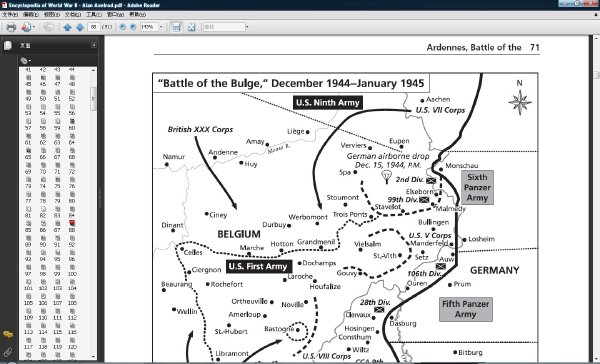Click the zoom in button

pos(133,27)
